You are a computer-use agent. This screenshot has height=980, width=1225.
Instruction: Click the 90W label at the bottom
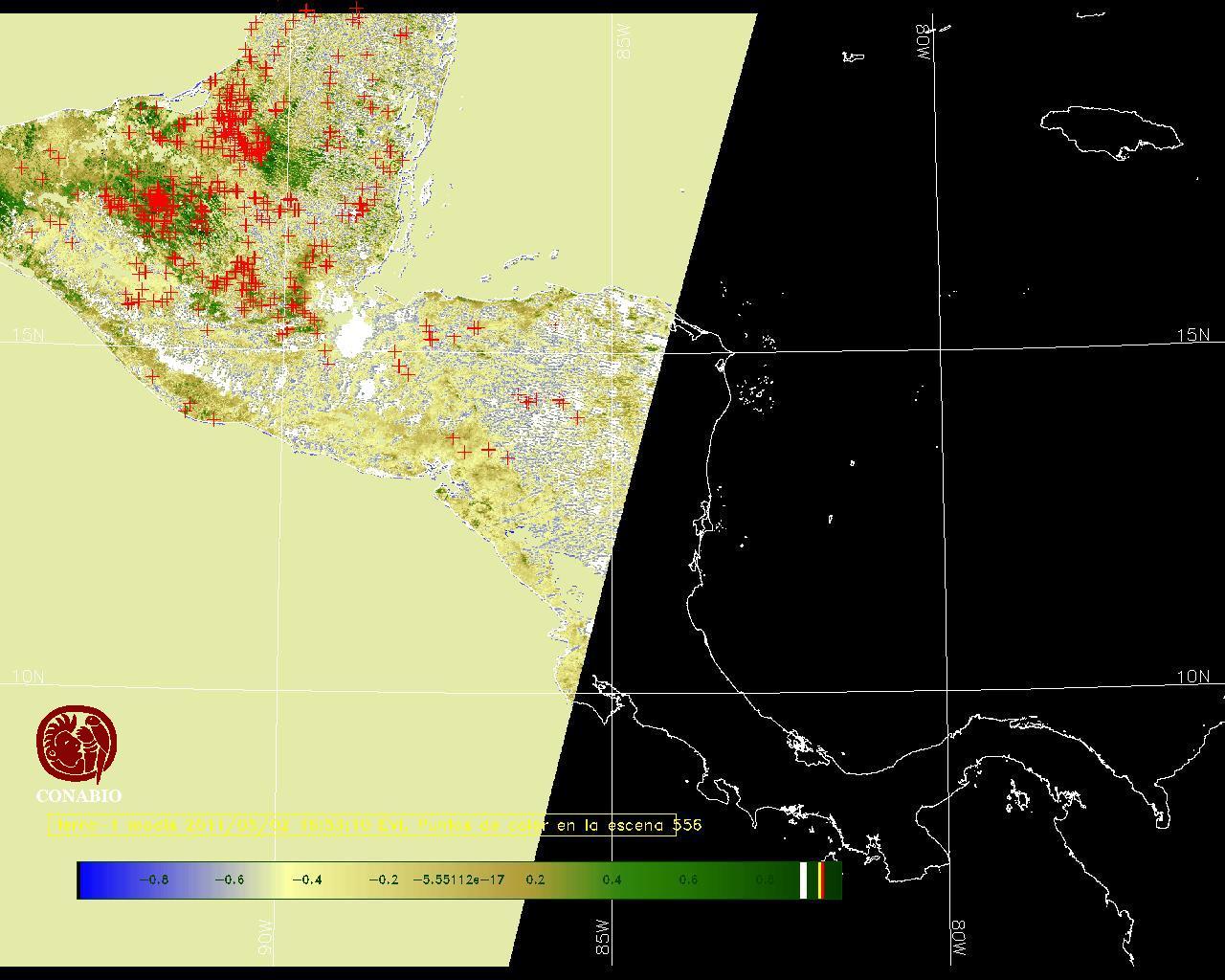click(x=265, y=938)
